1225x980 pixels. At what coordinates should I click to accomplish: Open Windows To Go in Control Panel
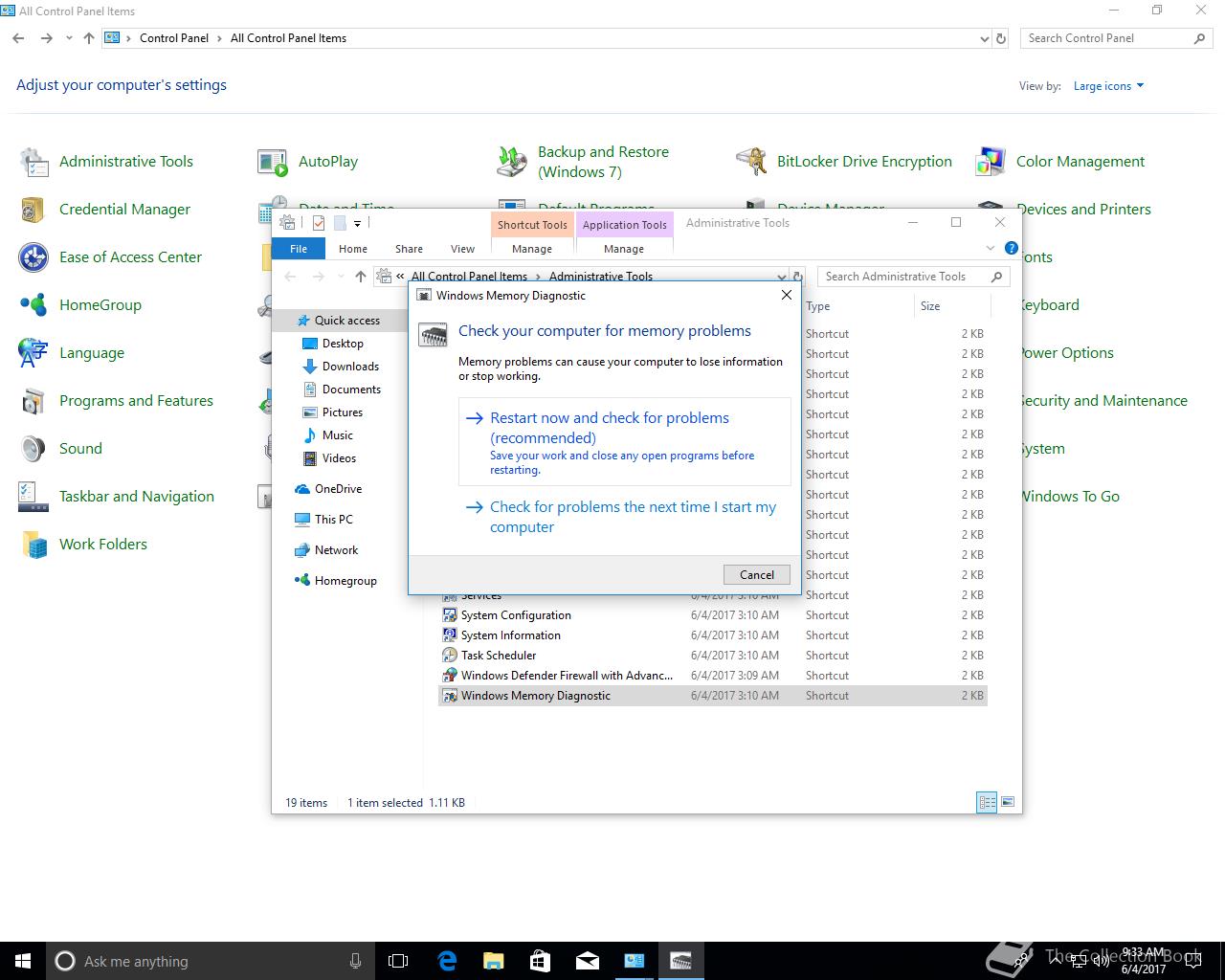click(x=1069, y=497)
